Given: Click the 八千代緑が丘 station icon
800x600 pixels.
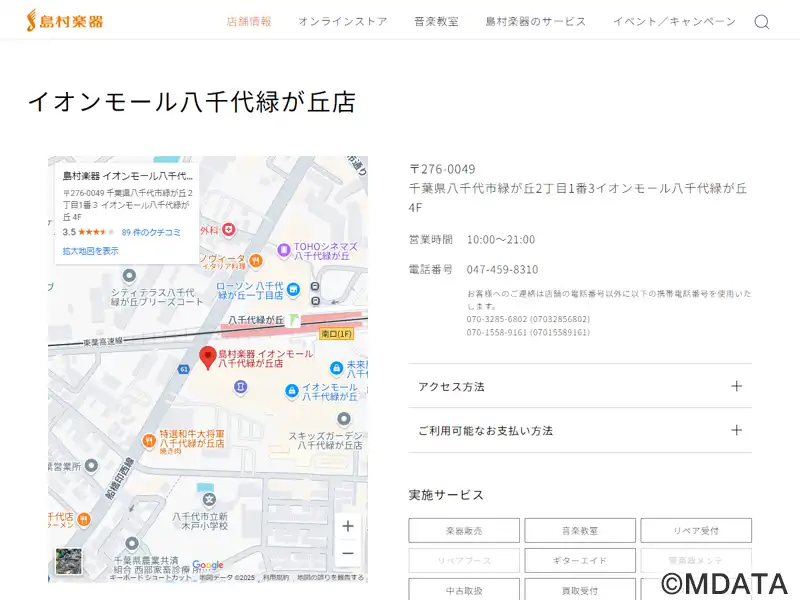Looking at the screenshot, I should (293, 320).
